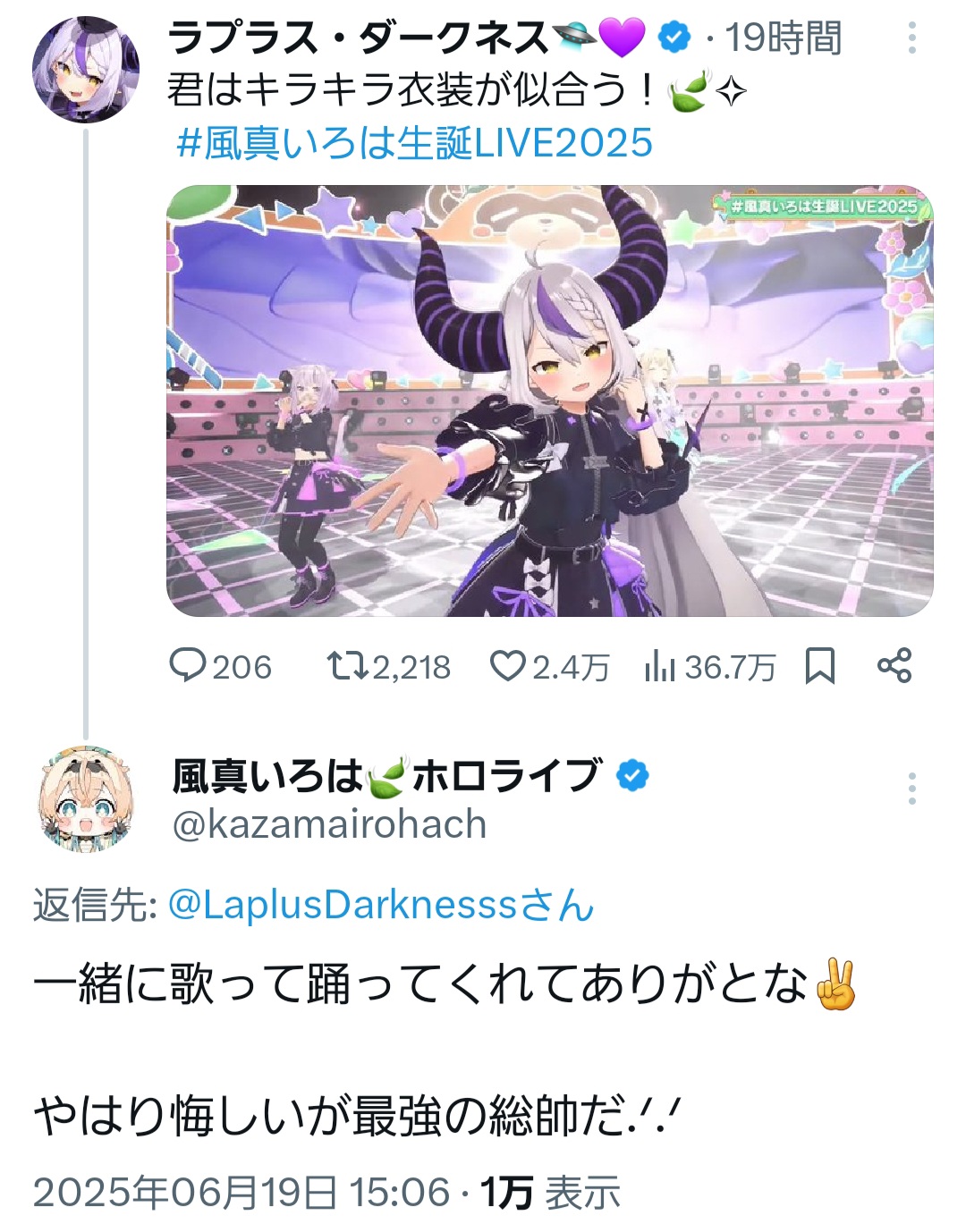Image resolution: width=966 pixels, height=1232 pixels.
Task: Tap the 19時間 timestamp
Action: [x=784, y=38]
